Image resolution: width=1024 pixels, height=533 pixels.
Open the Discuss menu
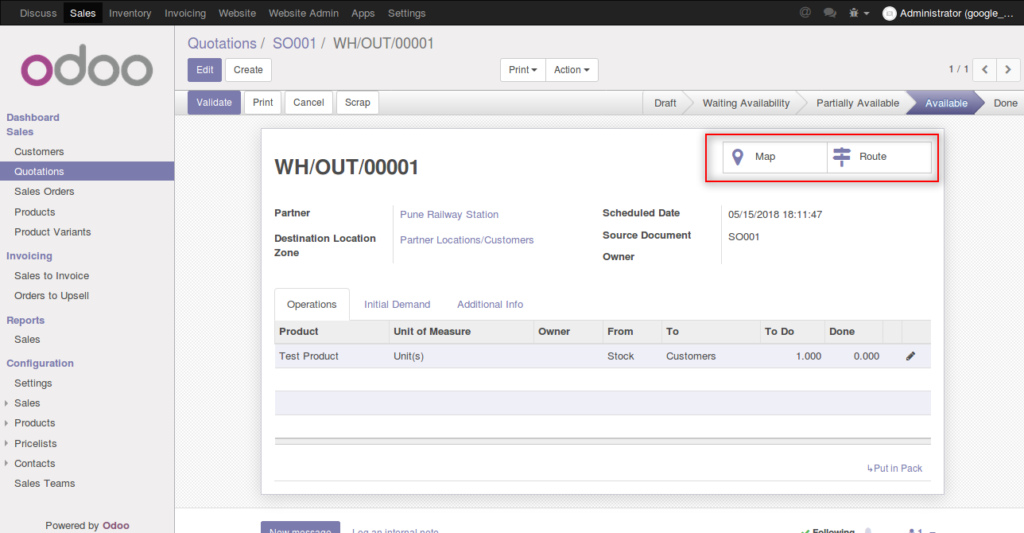pyautogui.click(x=38, y=13)
